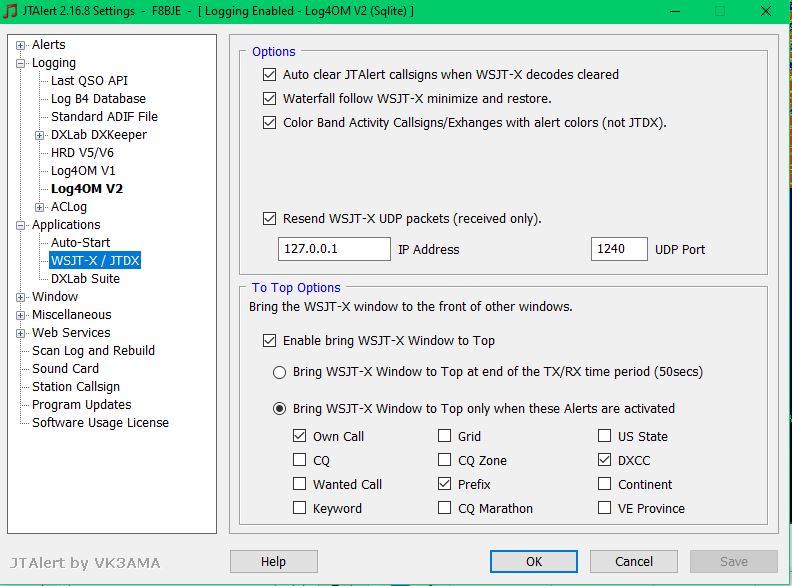Expand the DXLab DXKeeper node

coord(39,135)
